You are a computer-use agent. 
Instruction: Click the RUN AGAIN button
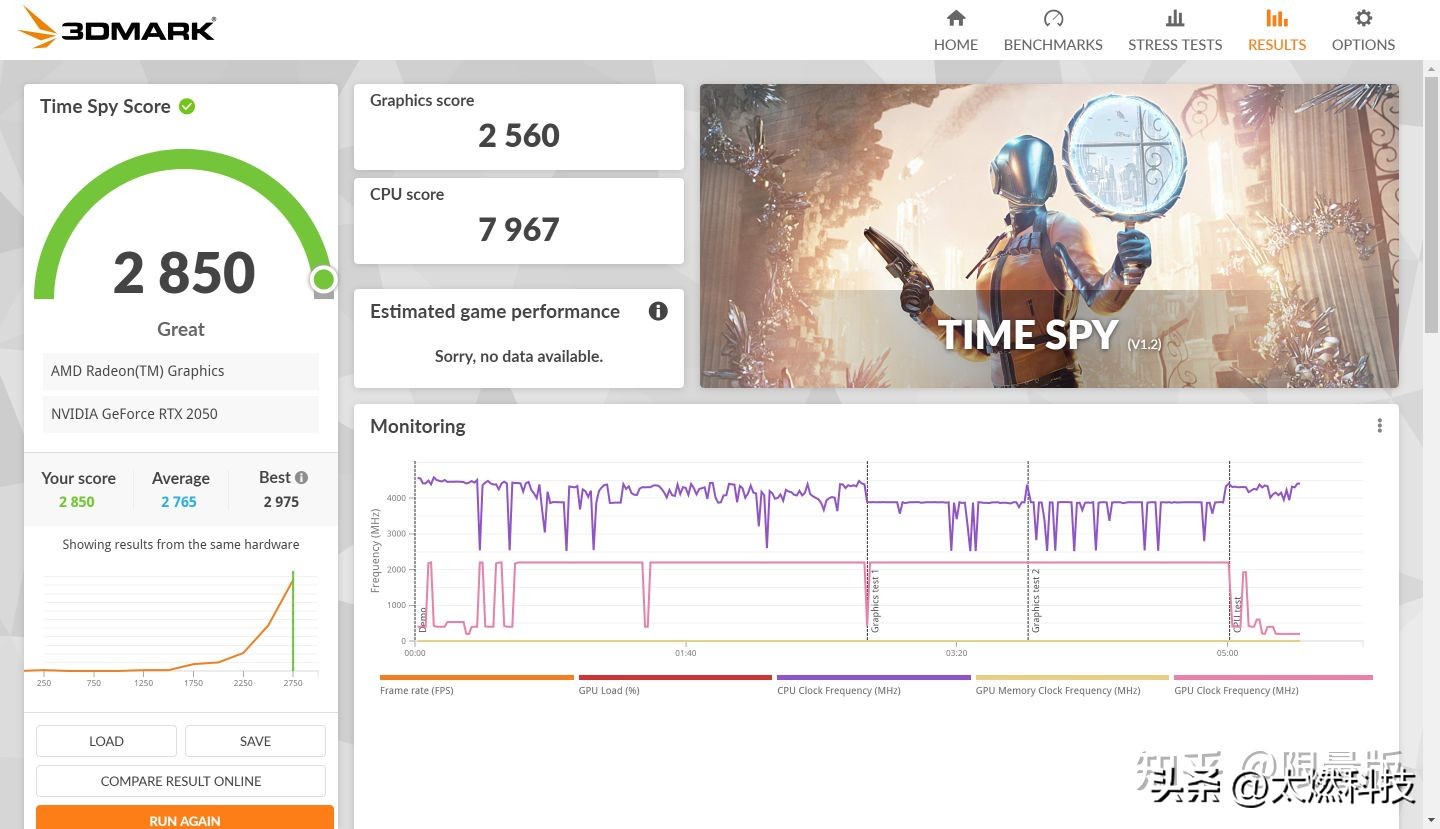coord(185,819)
